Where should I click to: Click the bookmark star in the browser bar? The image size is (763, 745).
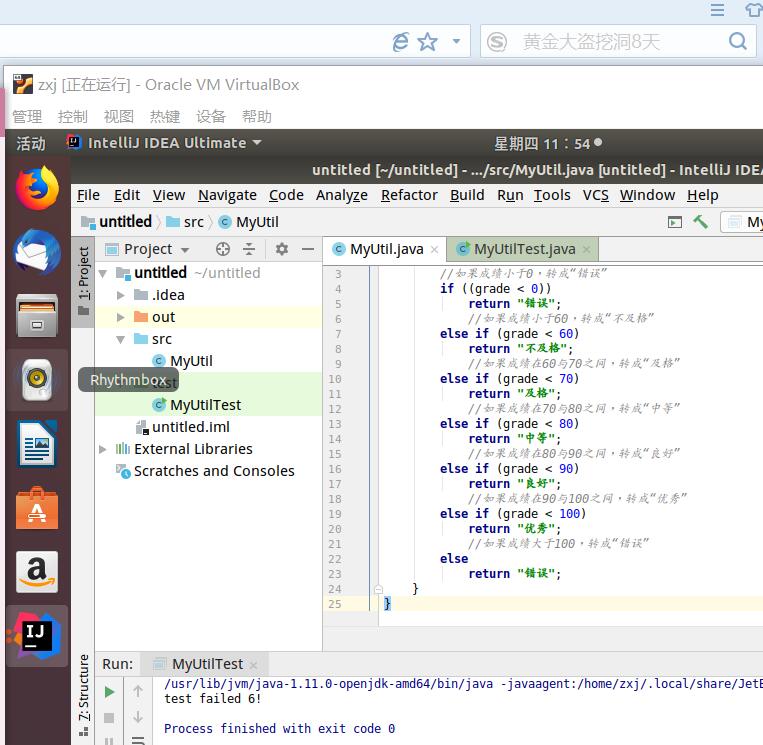click(428, 42)
